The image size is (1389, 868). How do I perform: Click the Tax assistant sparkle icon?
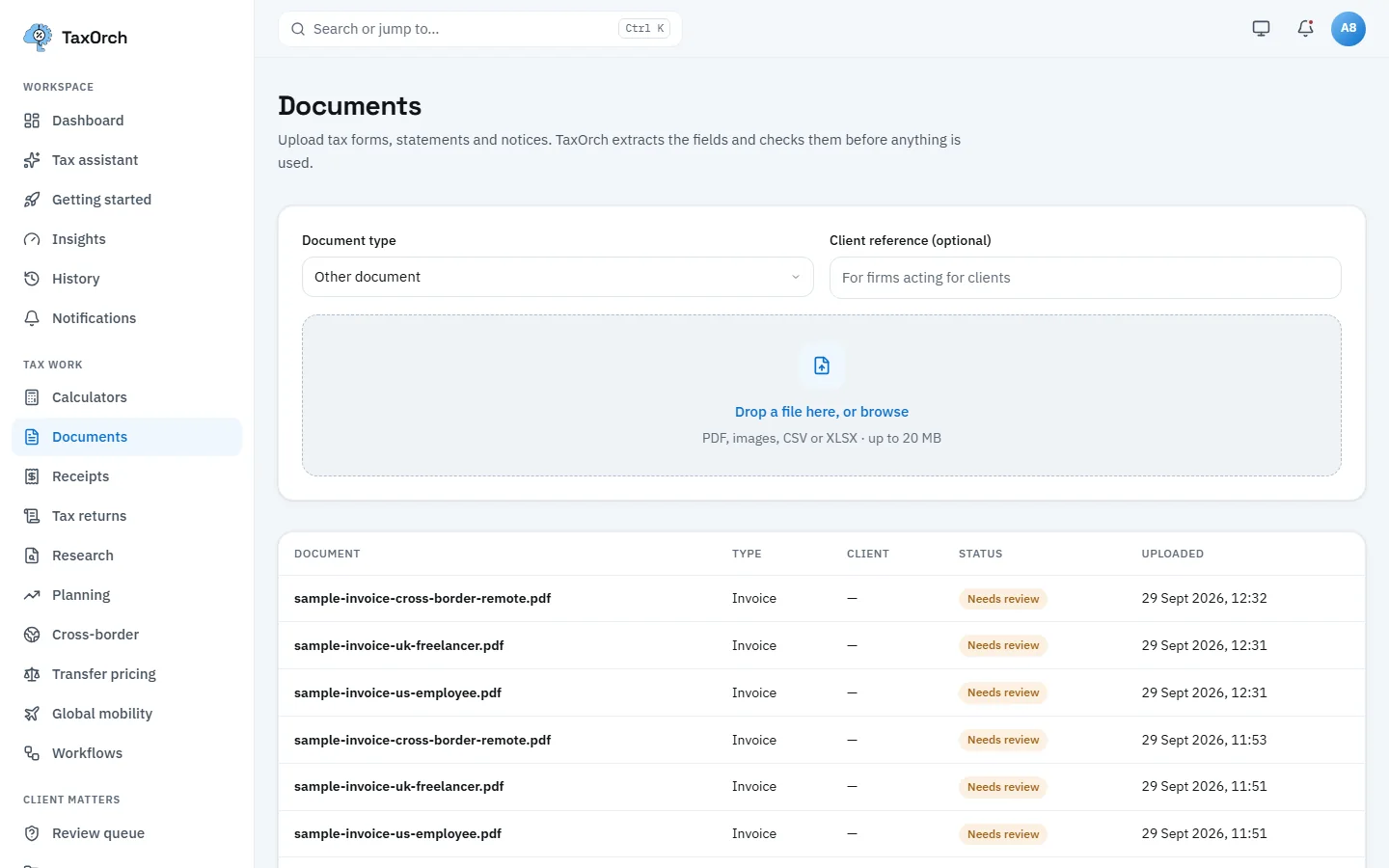(32, 160)
